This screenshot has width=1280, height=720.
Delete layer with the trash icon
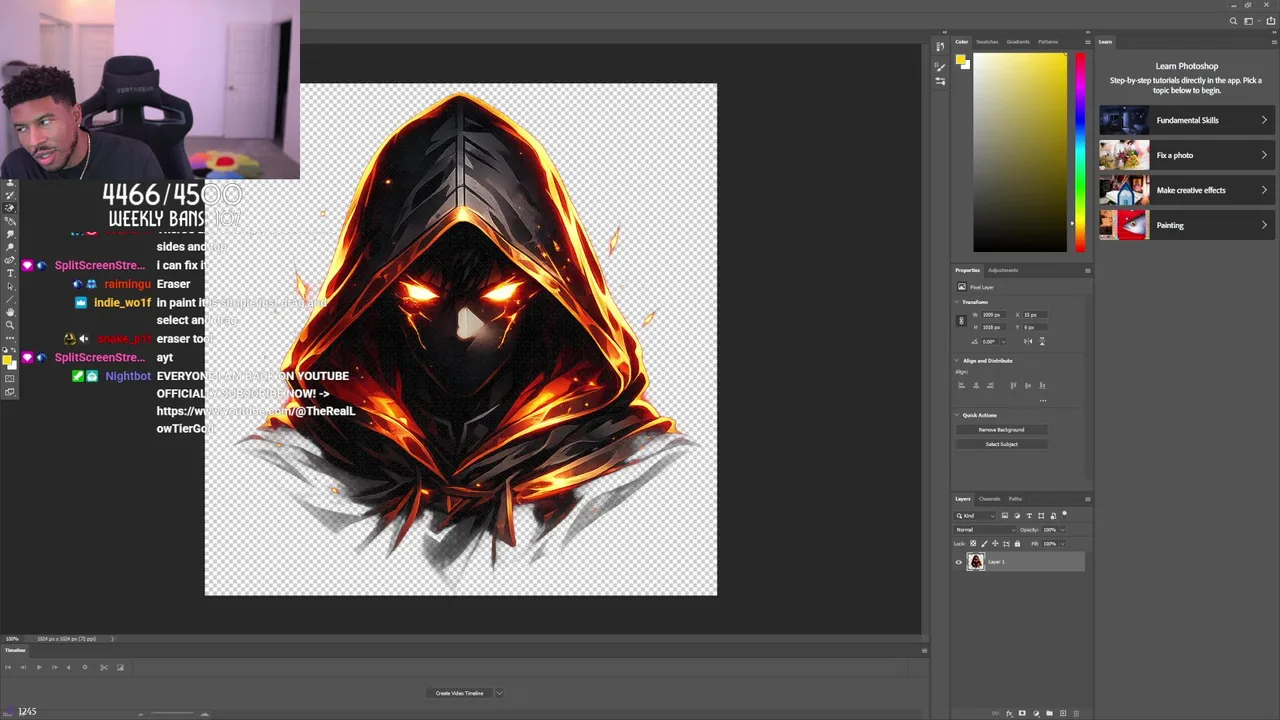pyautogui.click(x=1076, y=713)
